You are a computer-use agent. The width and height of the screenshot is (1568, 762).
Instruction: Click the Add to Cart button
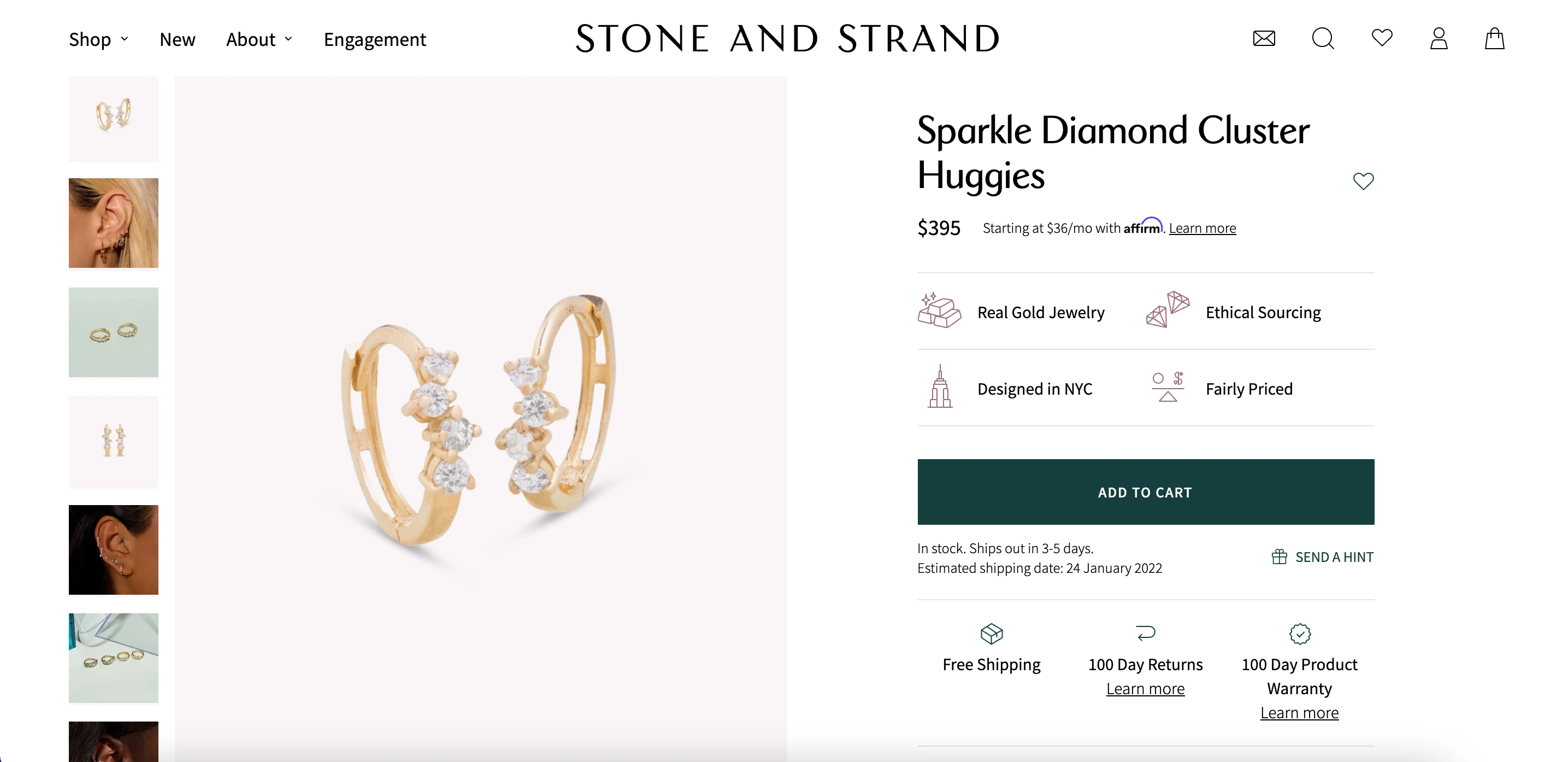pyautogui.click(x=1145, y=492)
